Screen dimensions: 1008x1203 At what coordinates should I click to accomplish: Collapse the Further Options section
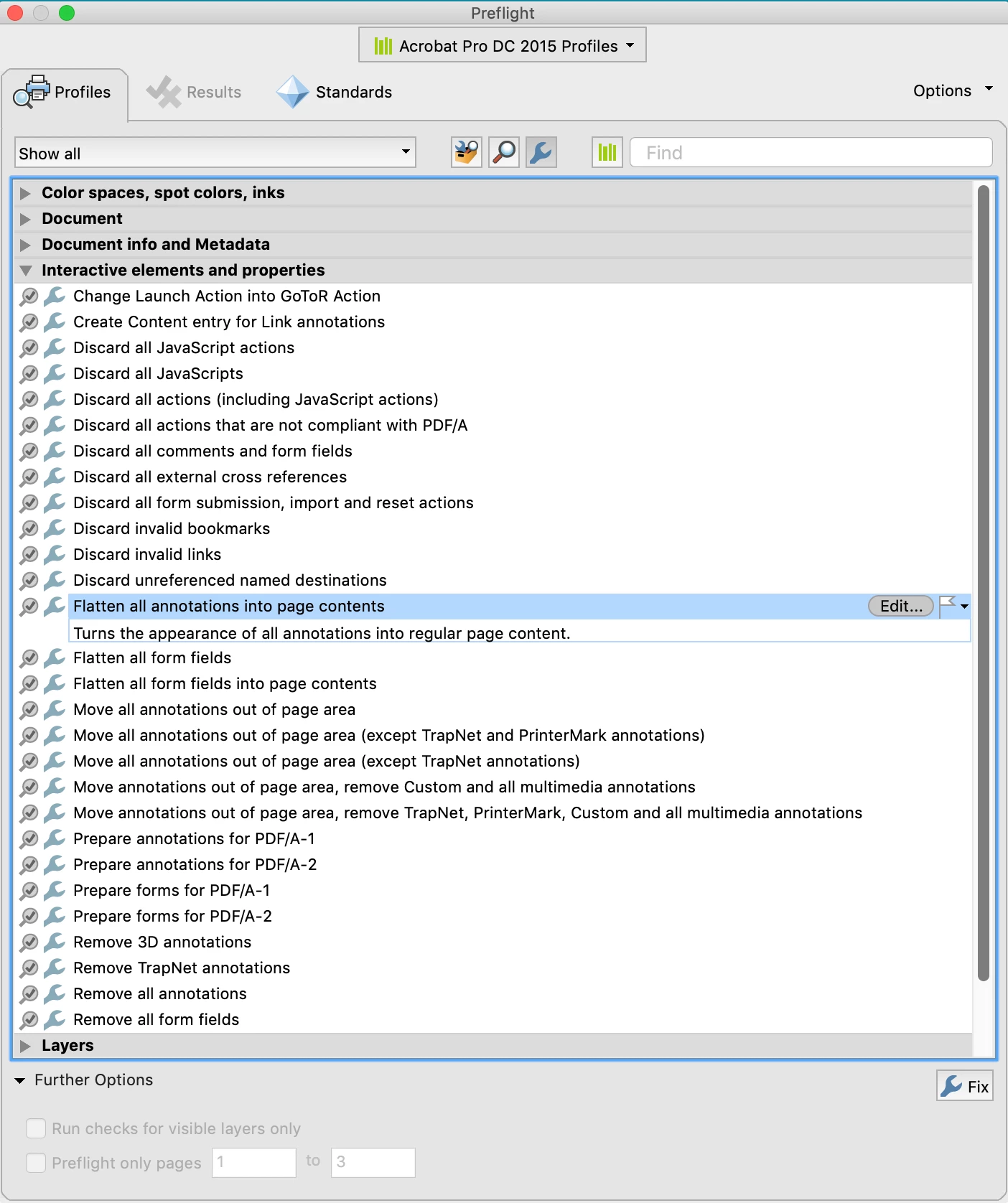(20, 1080)
